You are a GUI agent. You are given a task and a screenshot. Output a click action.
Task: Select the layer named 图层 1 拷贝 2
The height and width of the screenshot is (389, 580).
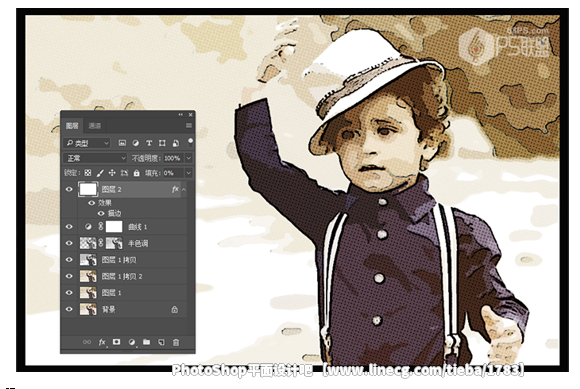122,276
